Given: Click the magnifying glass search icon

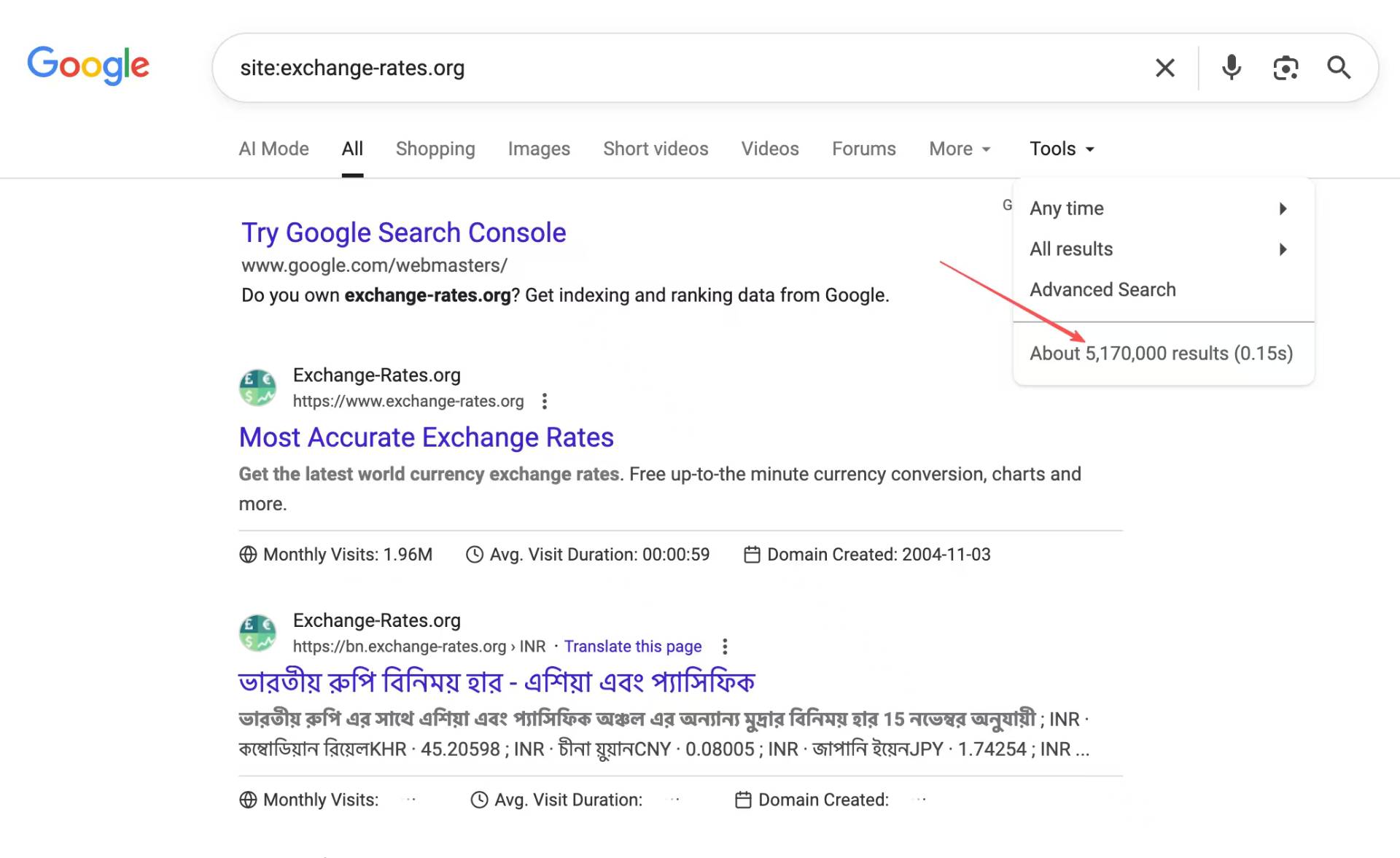Looking at the screenshot, I should (x=1339, y=68).
